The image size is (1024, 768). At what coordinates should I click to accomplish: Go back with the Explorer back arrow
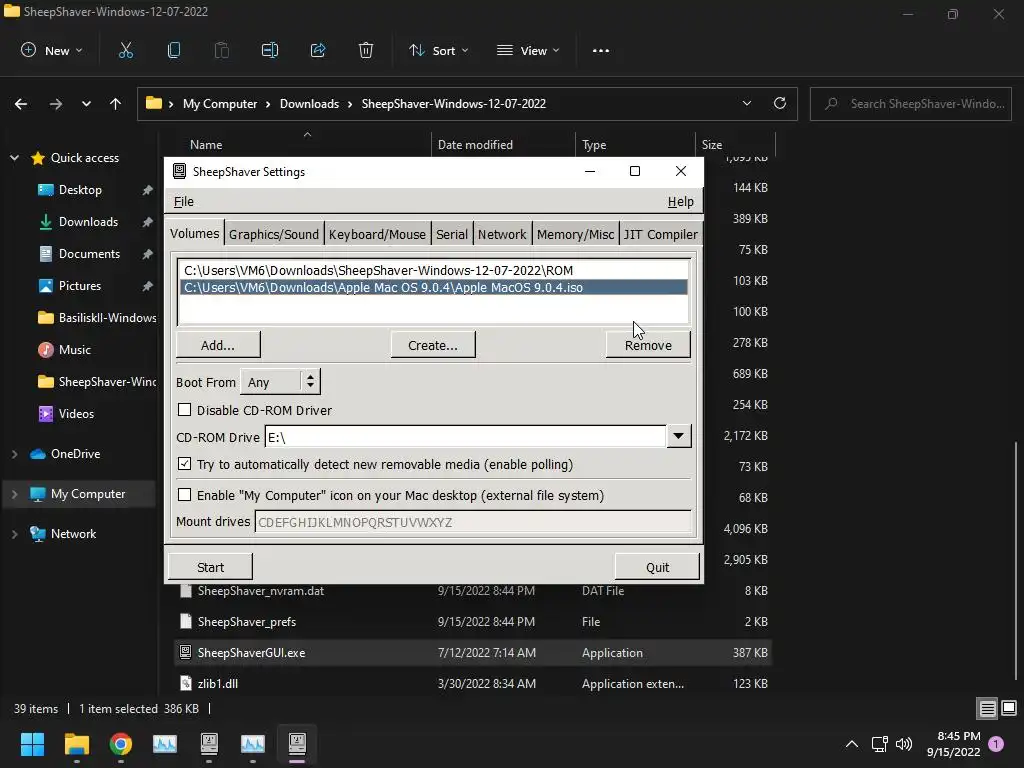click(x=21, y=104)
